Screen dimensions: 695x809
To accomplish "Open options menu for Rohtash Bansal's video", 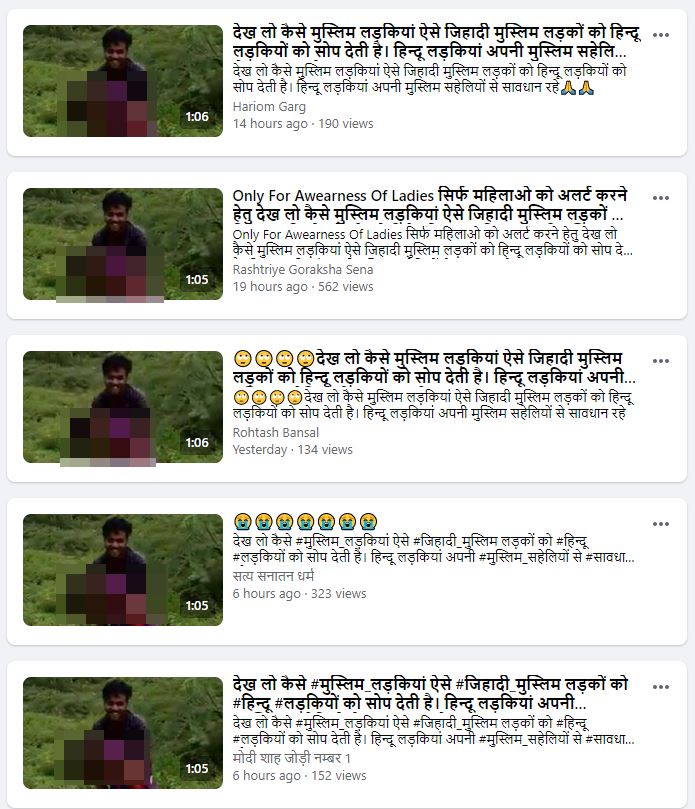I will (x=660, y=361).
